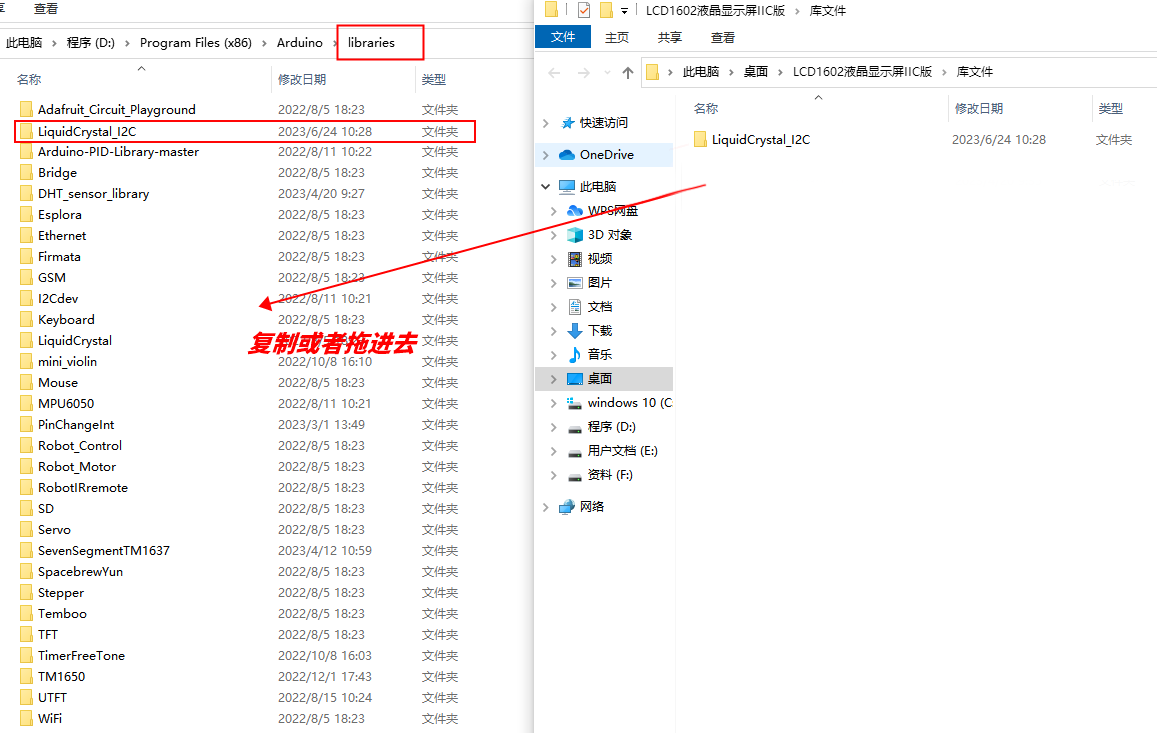Click 桌面 in the navigation pane
1157x733 pixels.
coord(598,378)
